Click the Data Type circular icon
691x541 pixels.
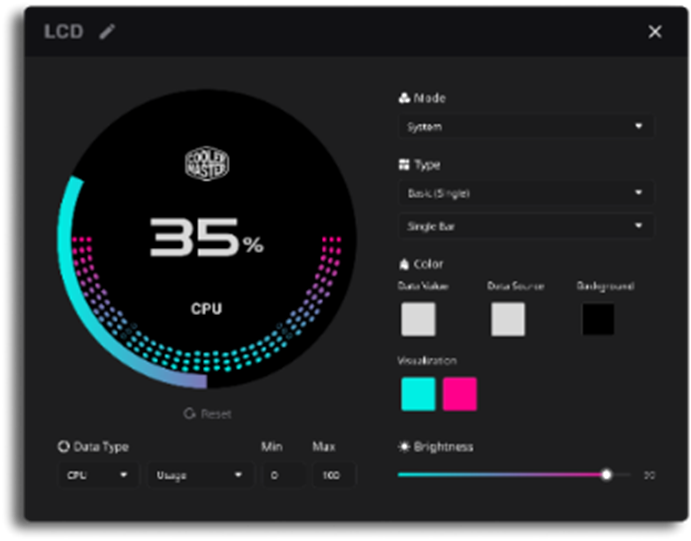click(63, 447)
